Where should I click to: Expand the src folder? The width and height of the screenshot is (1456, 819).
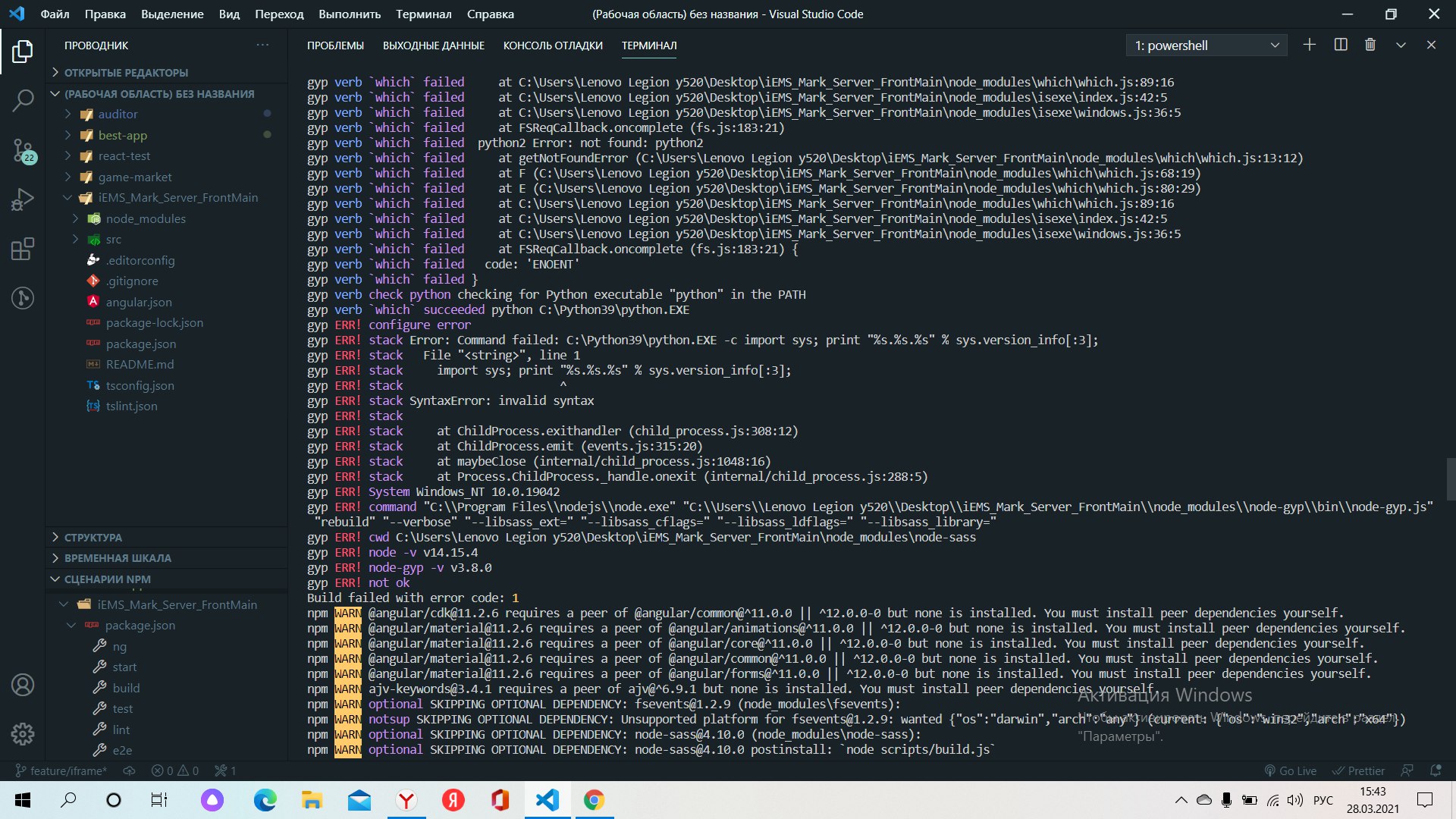(113, 239)
